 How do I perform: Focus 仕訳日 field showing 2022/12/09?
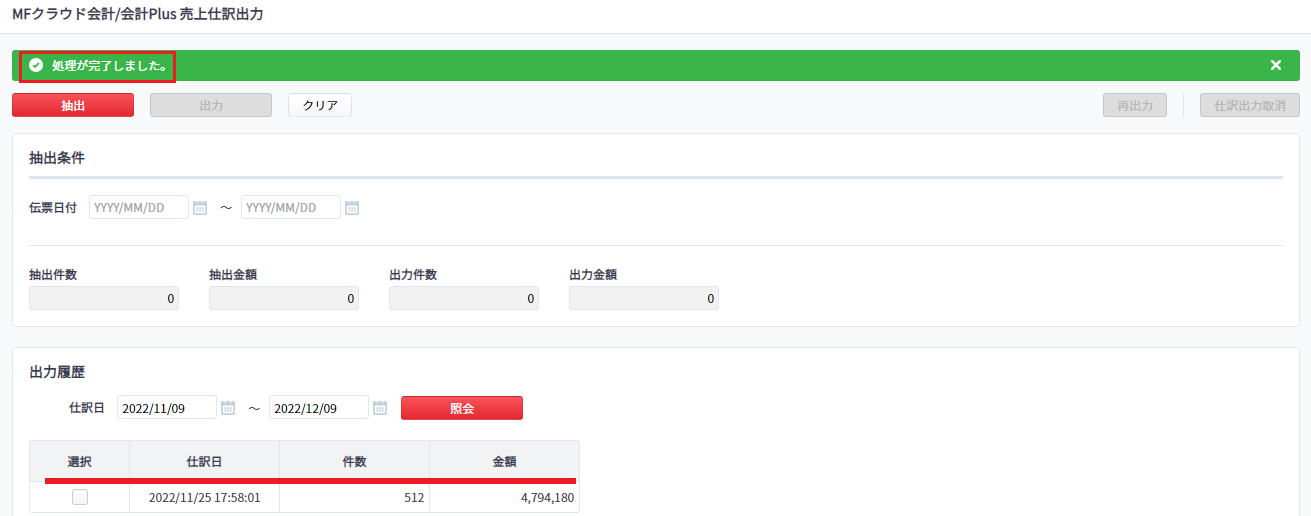[319, 407]
